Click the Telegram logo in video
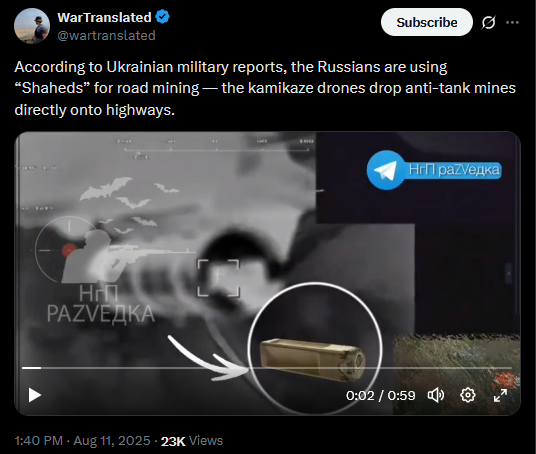The height and width of the screenshot is (454, 536). point(386,170)
